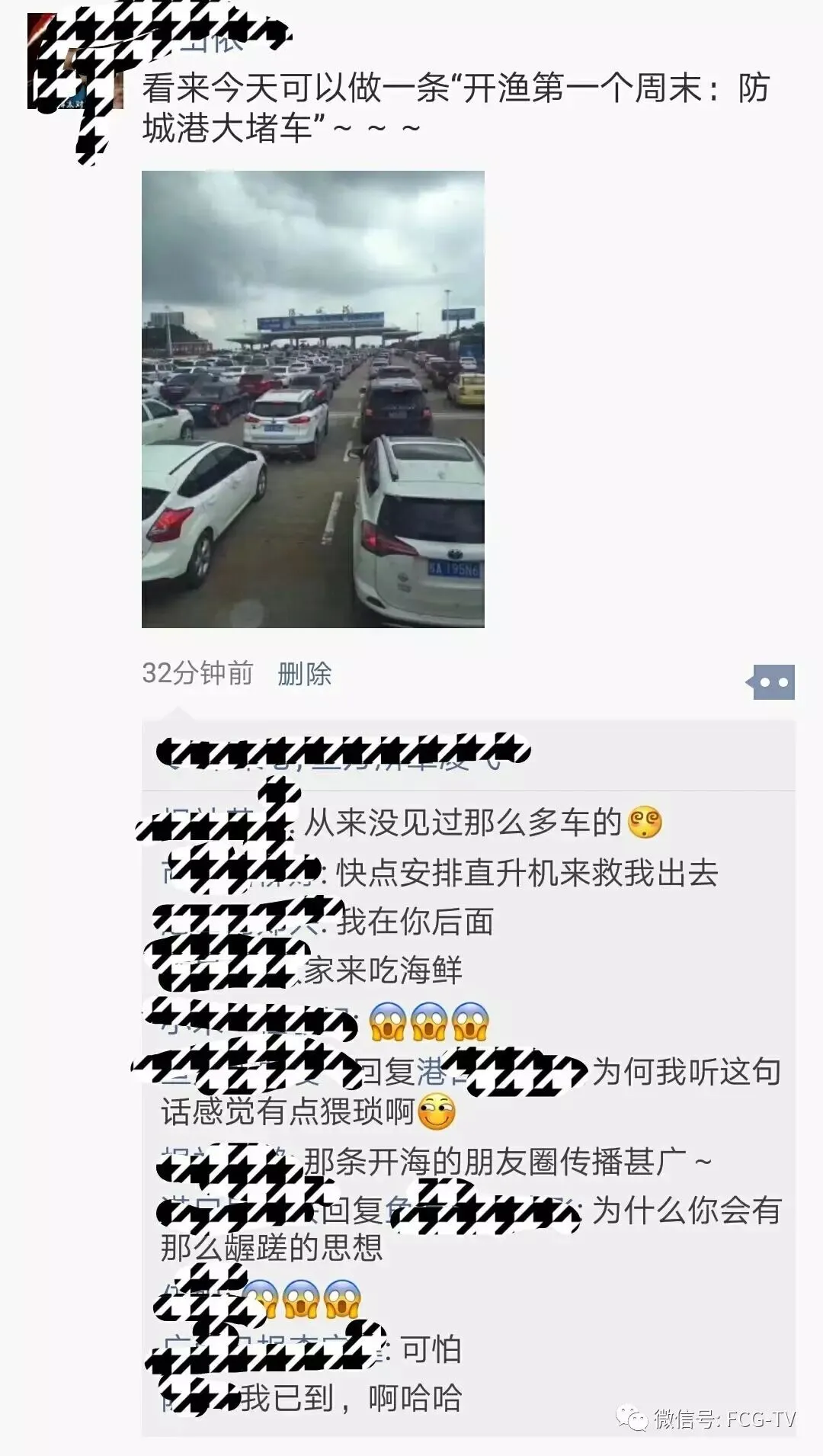Screen dimensions: 823x1456
Task: Tap the WeChat logo in the watermark
Action: point(632,1419)
